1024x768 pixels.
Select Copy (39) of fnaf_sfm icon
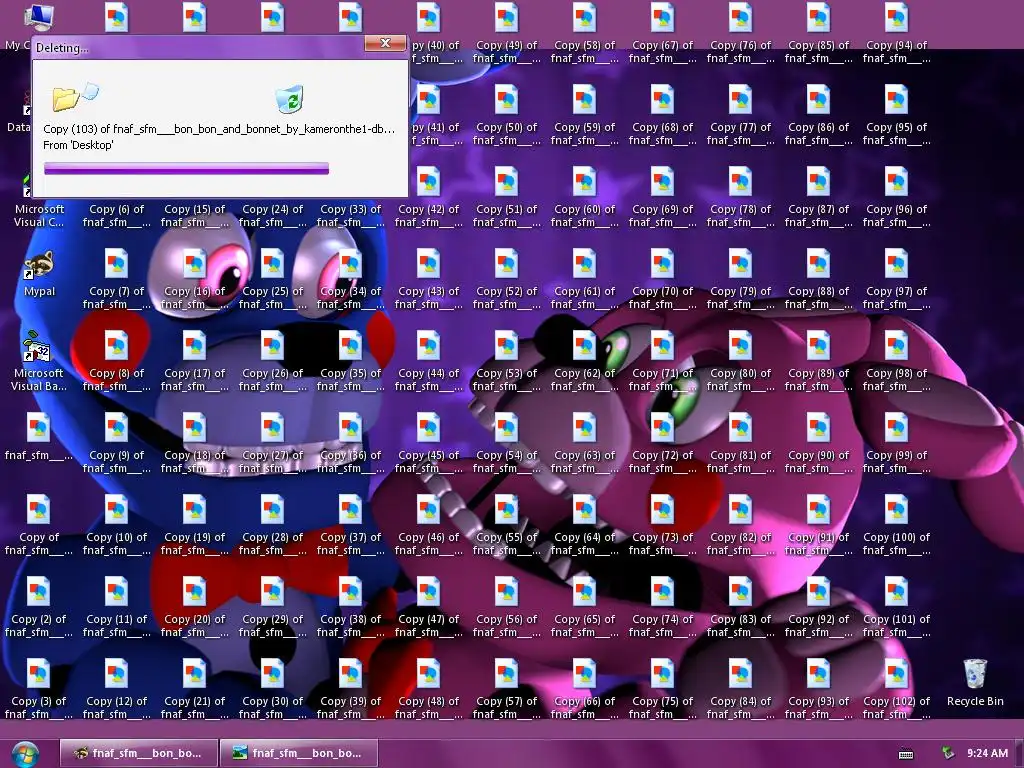350,689
